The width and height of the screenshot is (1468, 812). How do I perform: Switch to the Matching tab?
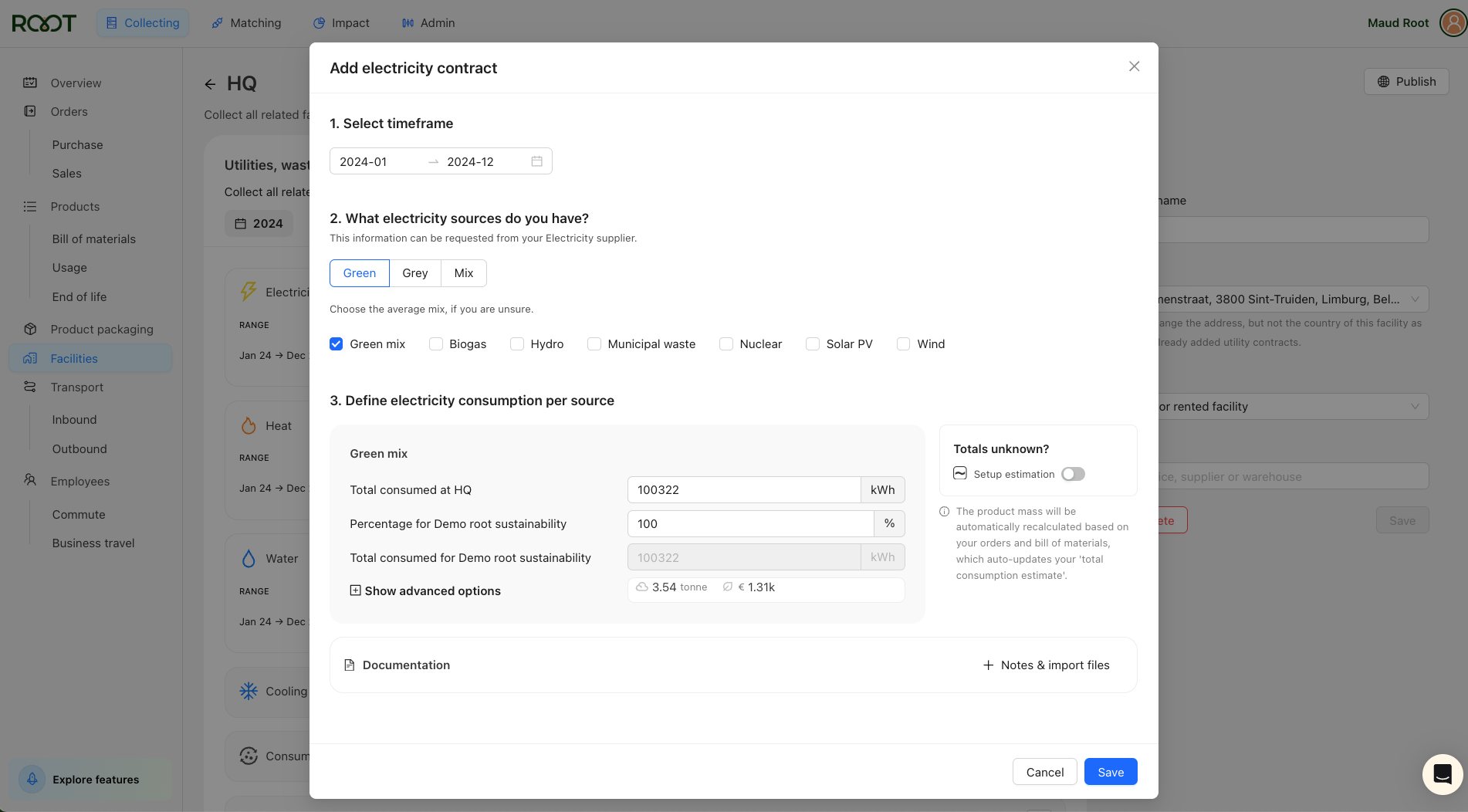point(246,23)
